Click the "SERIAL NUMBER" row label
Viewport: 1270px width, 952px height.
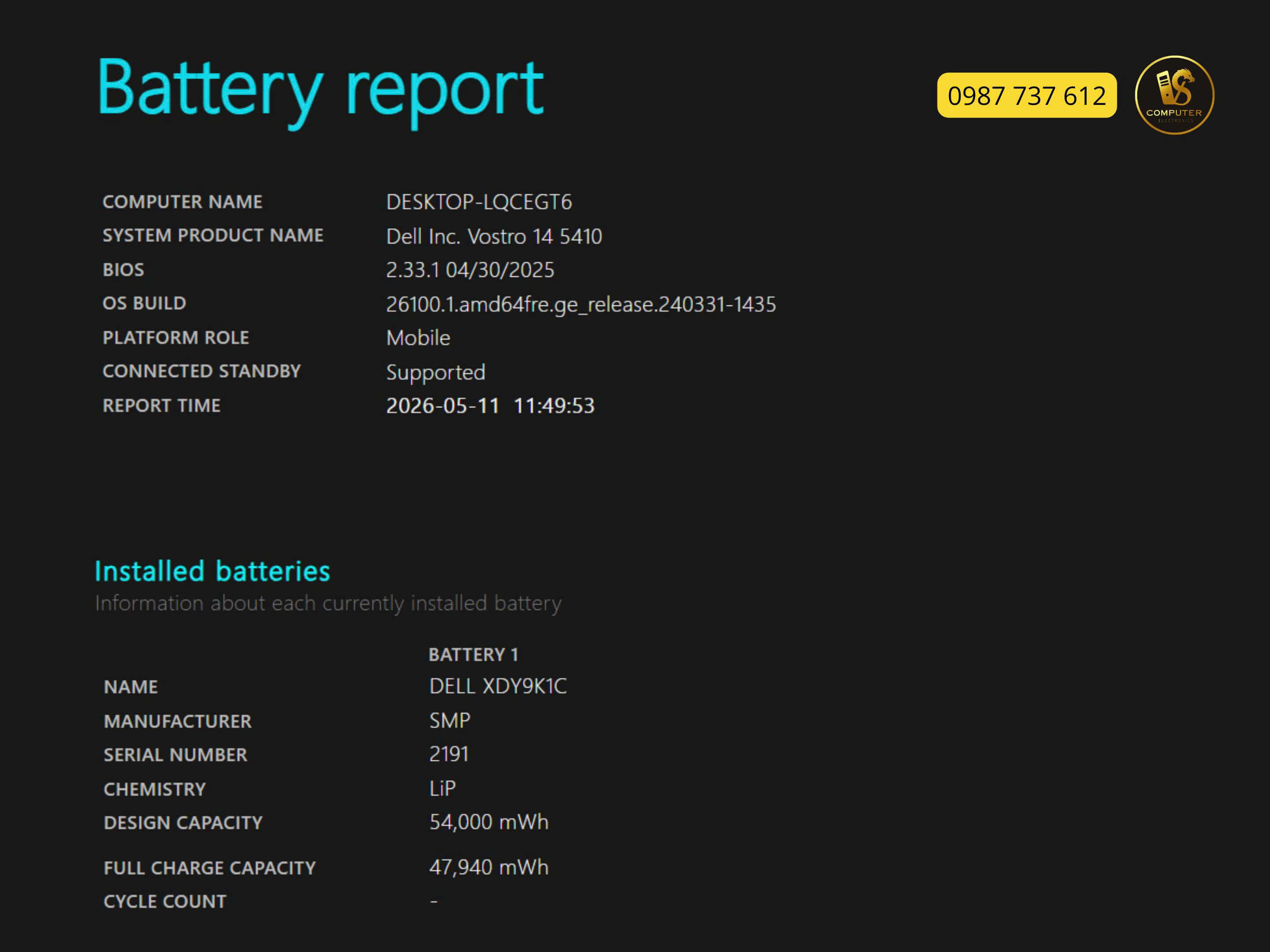pos(175,755)
